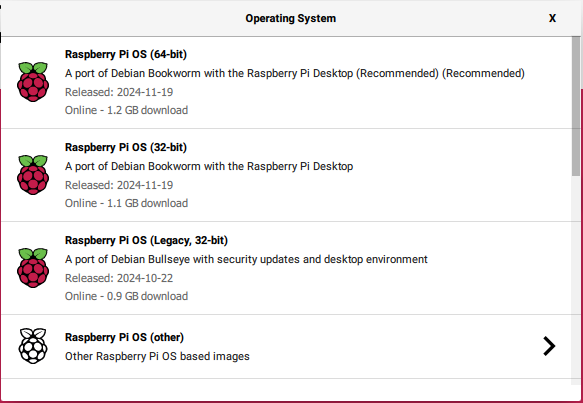
Task: Choose Raspberry Pi OS (Legacy, 32-bit) entry title
Action: tap(146, 240)
